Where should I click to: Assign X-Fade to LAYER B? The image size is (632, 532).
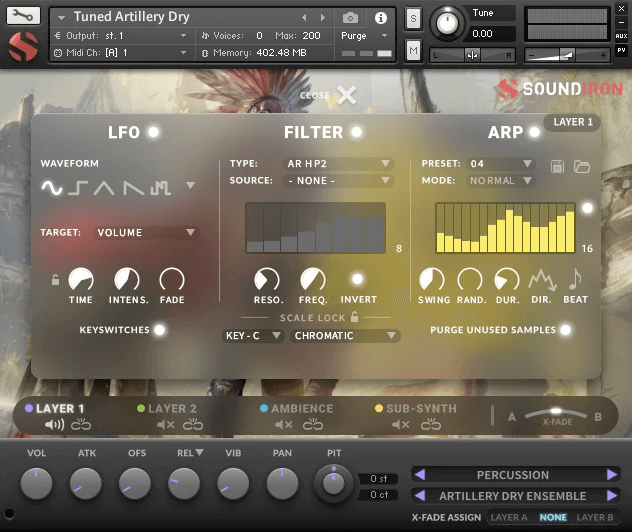[x=595, y=517]
